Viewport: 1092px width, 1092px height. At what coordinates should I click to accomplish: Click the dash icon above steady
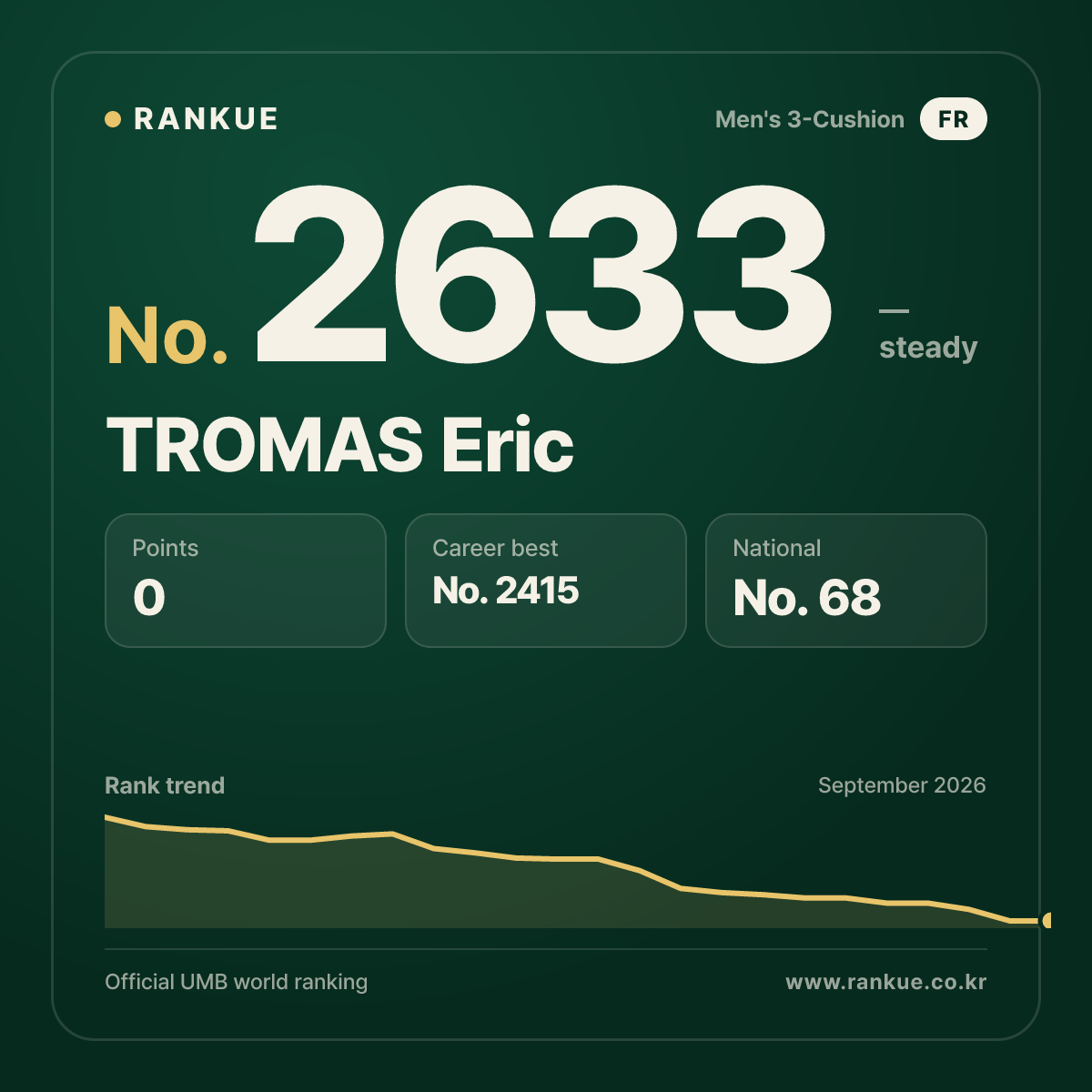coord(894,311)
